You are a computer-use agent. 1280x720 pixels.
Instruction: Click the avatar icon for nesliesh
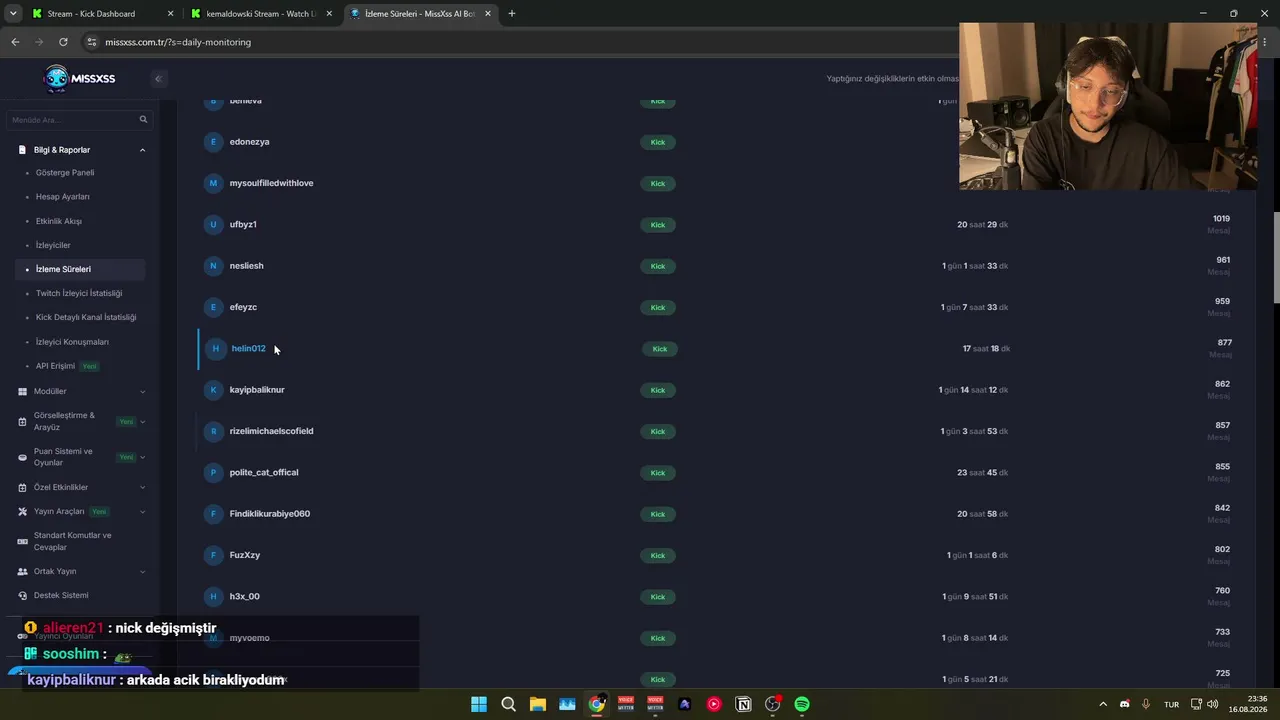tap(213, 266)
